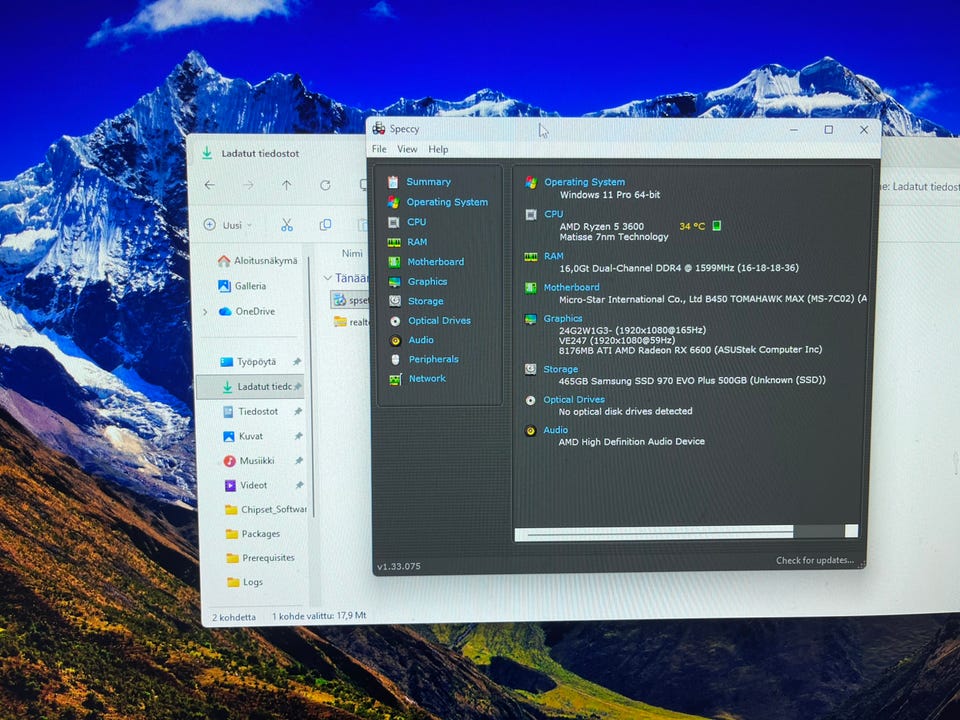
Task: Select Motherboard in Speccy sidebar
Action: tap(435, 262)
